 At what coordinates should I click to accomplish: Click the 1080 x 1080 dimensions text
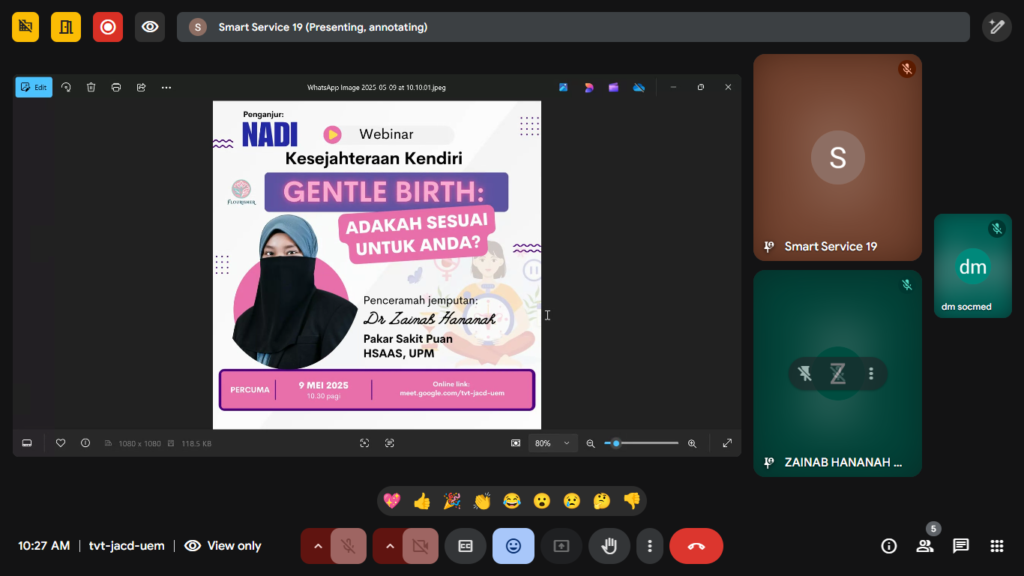139,443
